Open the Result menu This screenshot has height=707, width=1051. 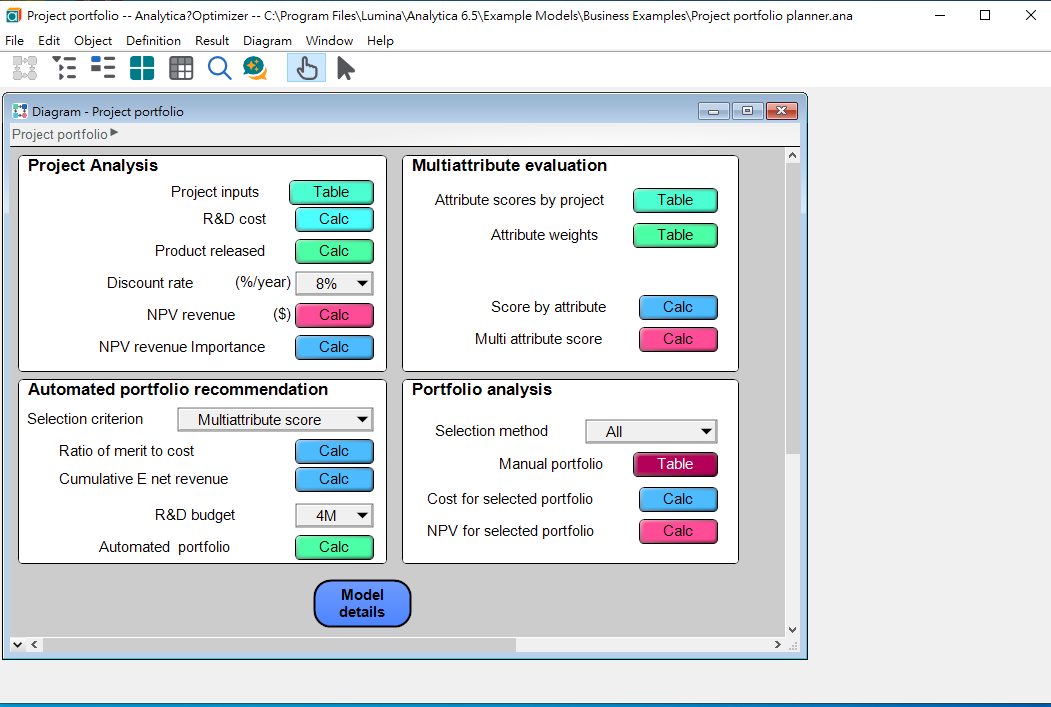(212, 41)
